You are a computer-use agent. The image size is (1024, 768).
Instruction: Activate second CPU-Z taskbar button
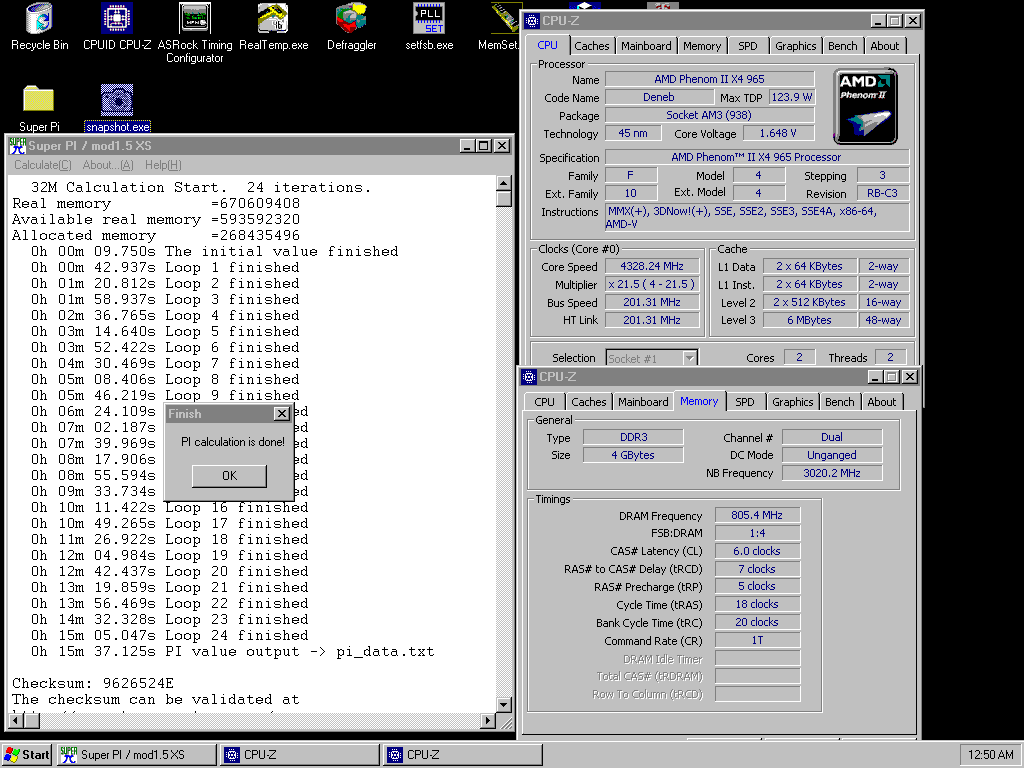coord(463,755)
